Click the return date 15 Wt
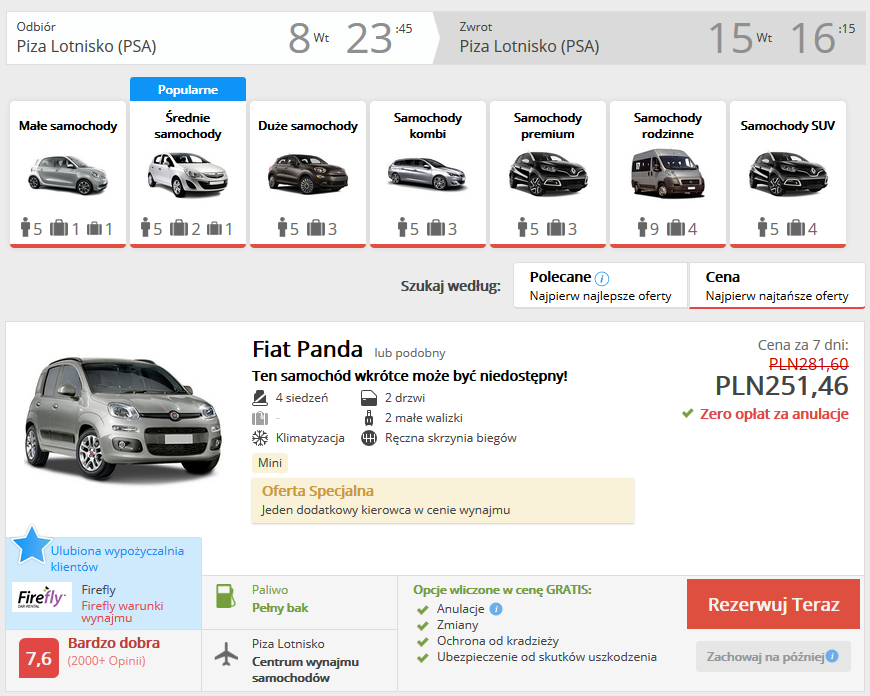Screen dimensions: 870x696 click(x=740, y=38)
